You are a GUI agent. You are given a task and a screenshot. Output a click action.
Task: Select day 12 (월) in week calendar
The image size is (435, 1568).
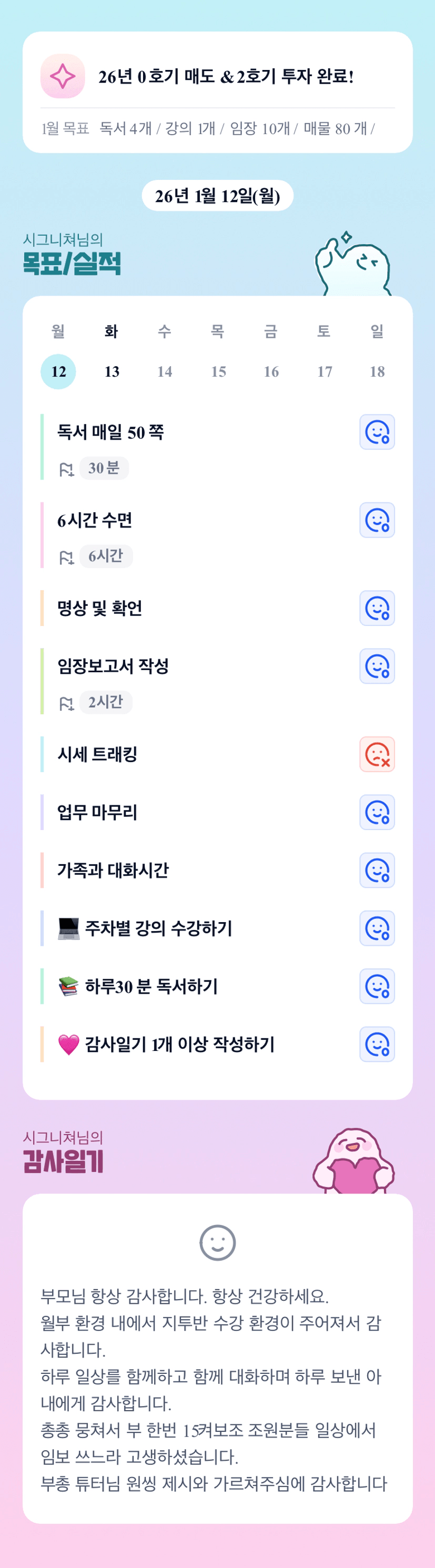pyautogui.click(x=58, y=371)
